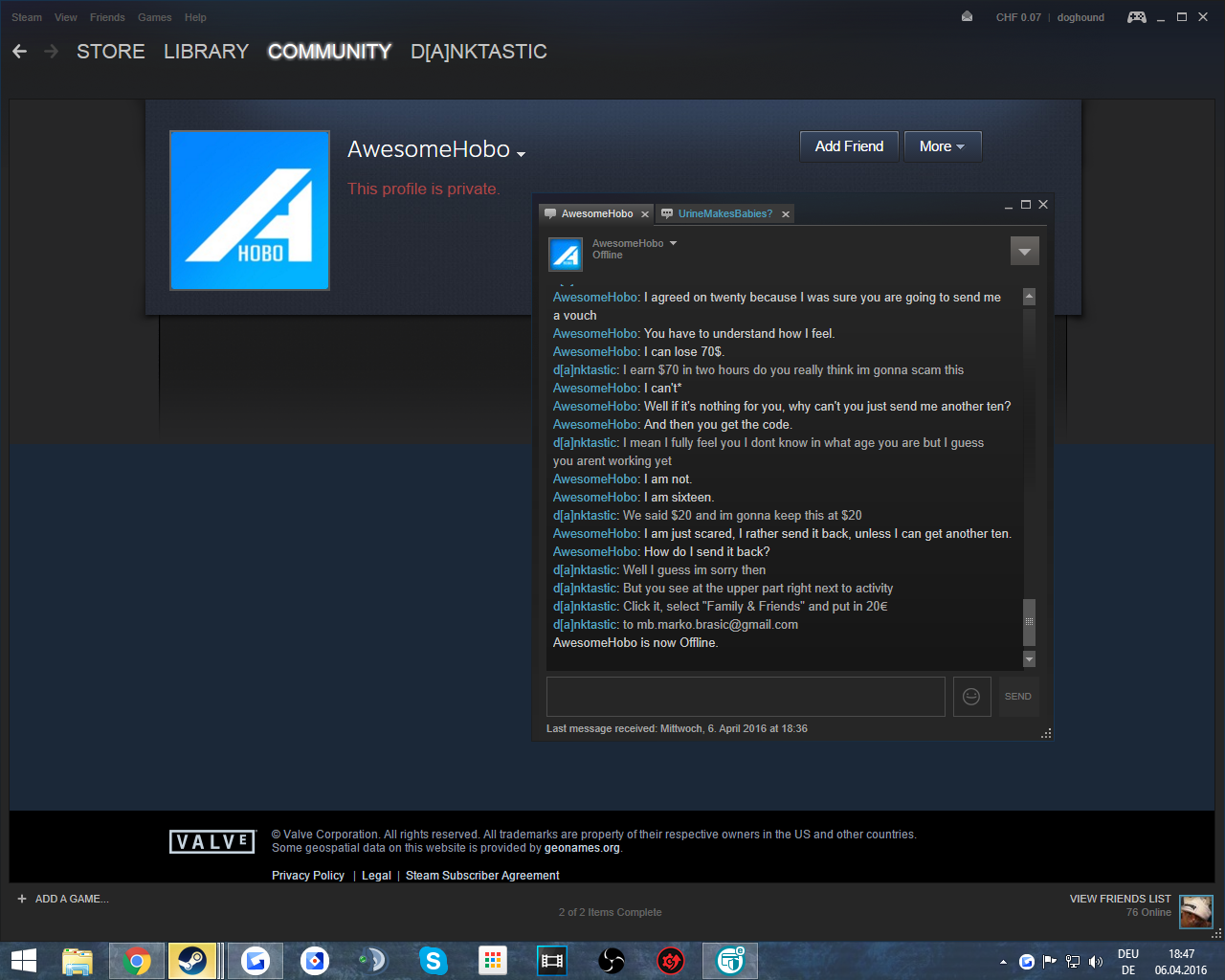The image size is (1225, 980).
Task: Open the Help menu
Action: point(195,17)
